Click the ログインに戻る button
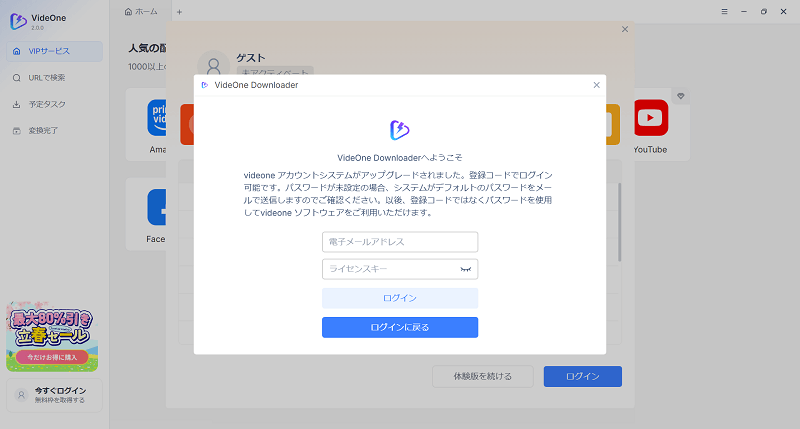Viewport: 800px width, 429px height. 400,327
